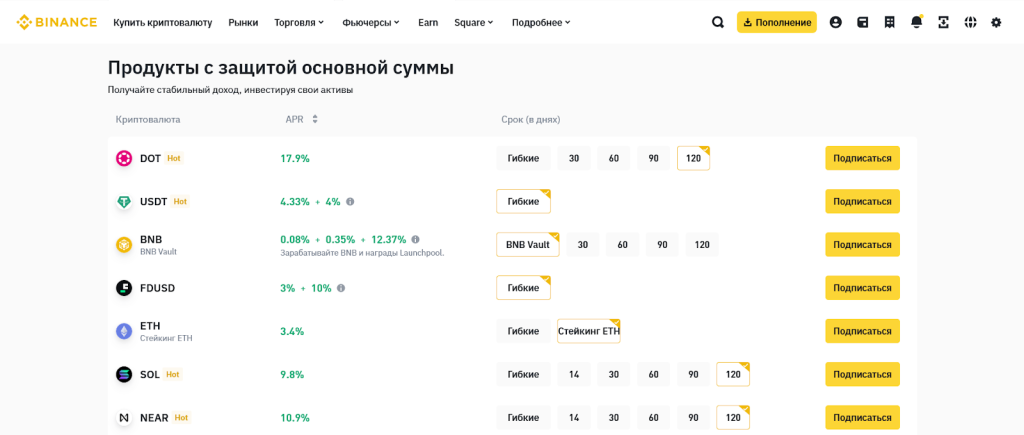
Task: Click the Binance logo
Action: 57,22
